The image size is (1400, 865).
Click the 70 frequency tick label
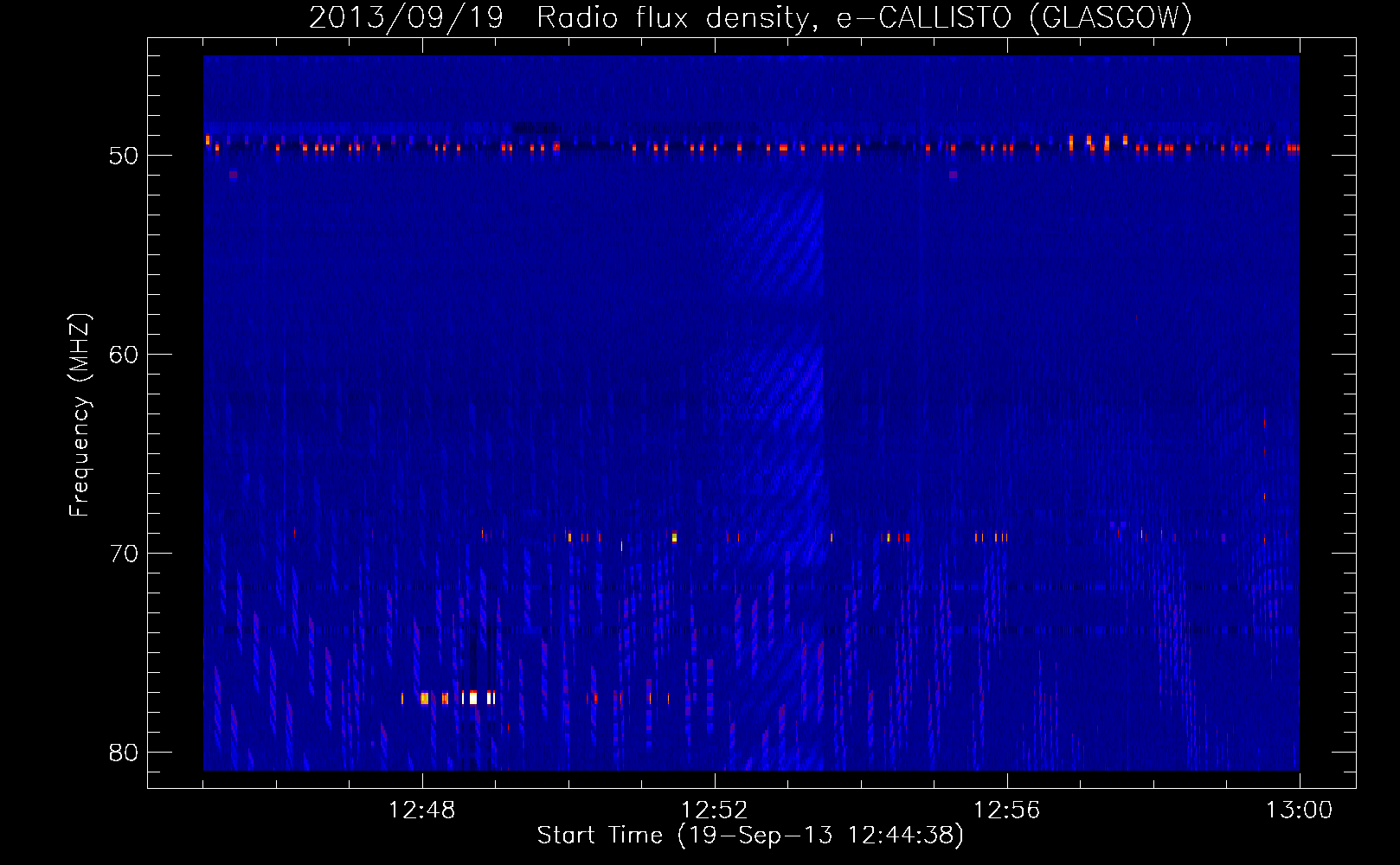tap(124, 554)
